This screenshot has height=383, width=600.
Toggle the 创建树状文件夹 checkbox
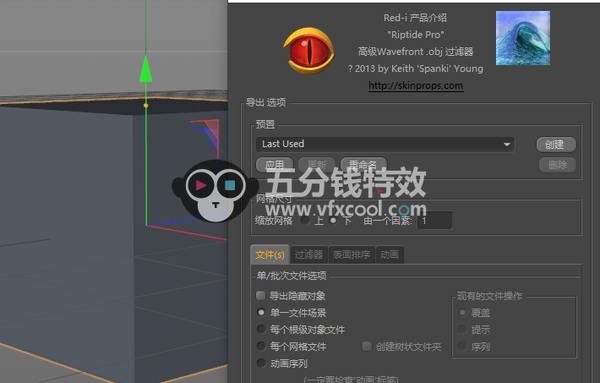(367, 346)
